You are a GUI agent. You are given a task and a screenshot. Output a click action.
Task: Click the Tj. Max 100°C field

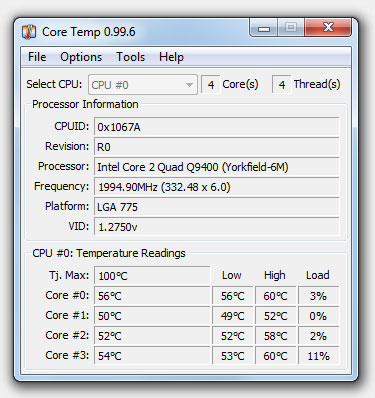point(152,276)
